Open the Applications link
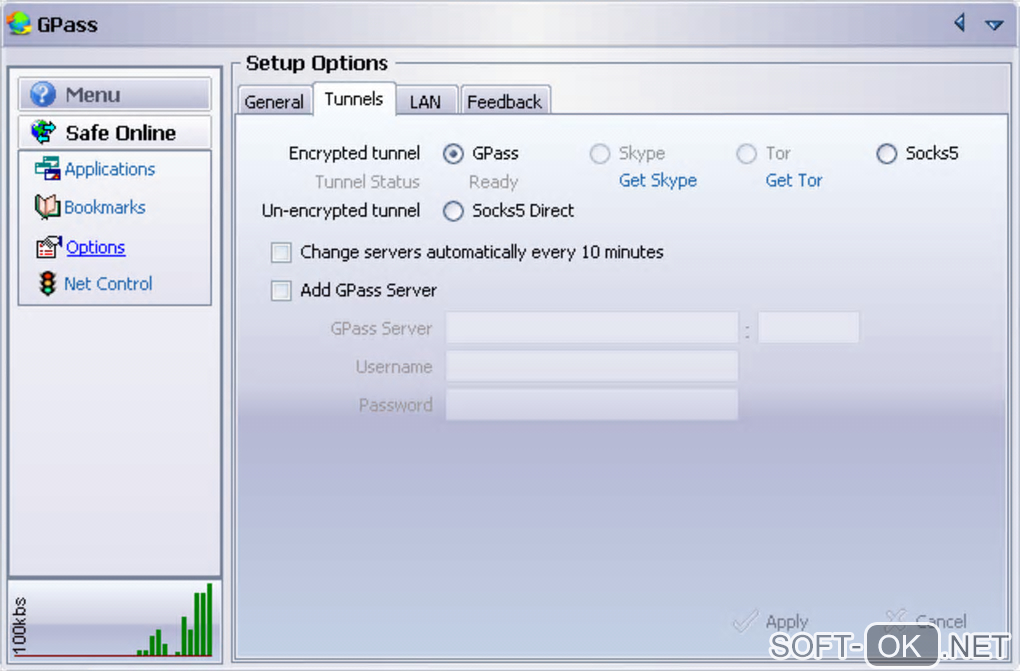1020x671 pixels. [109, 169]
